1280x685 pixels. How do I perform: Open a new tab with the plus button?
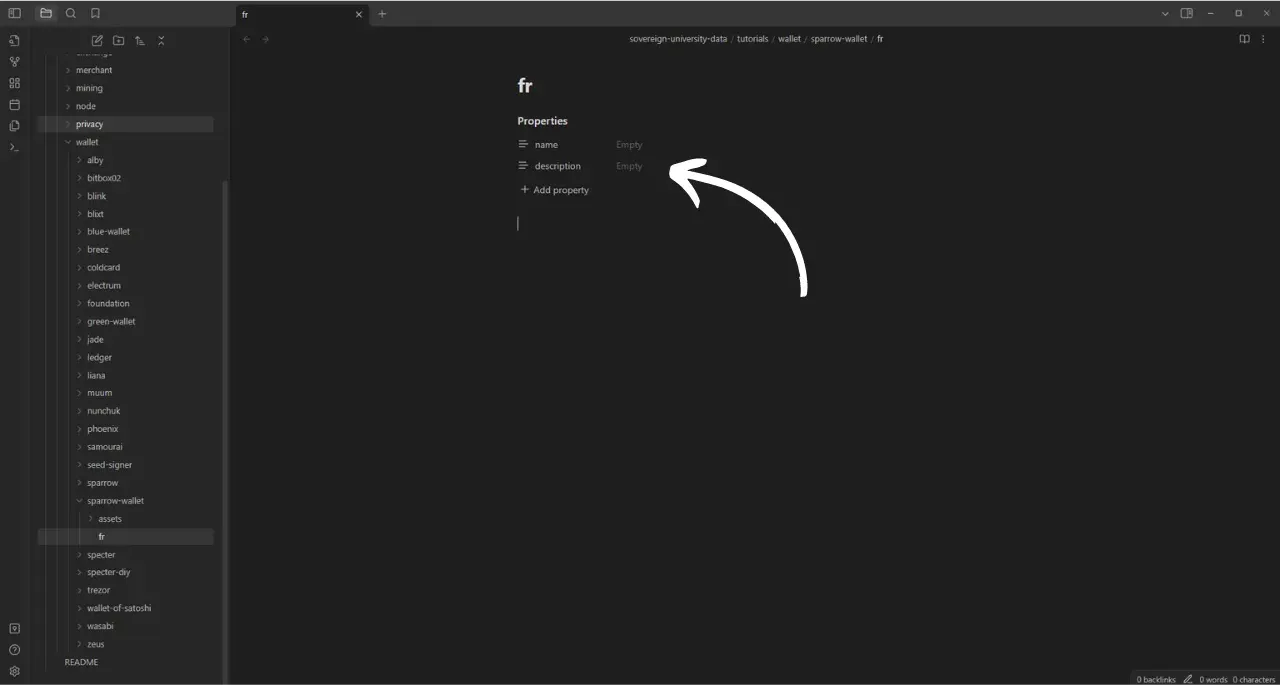382,14
